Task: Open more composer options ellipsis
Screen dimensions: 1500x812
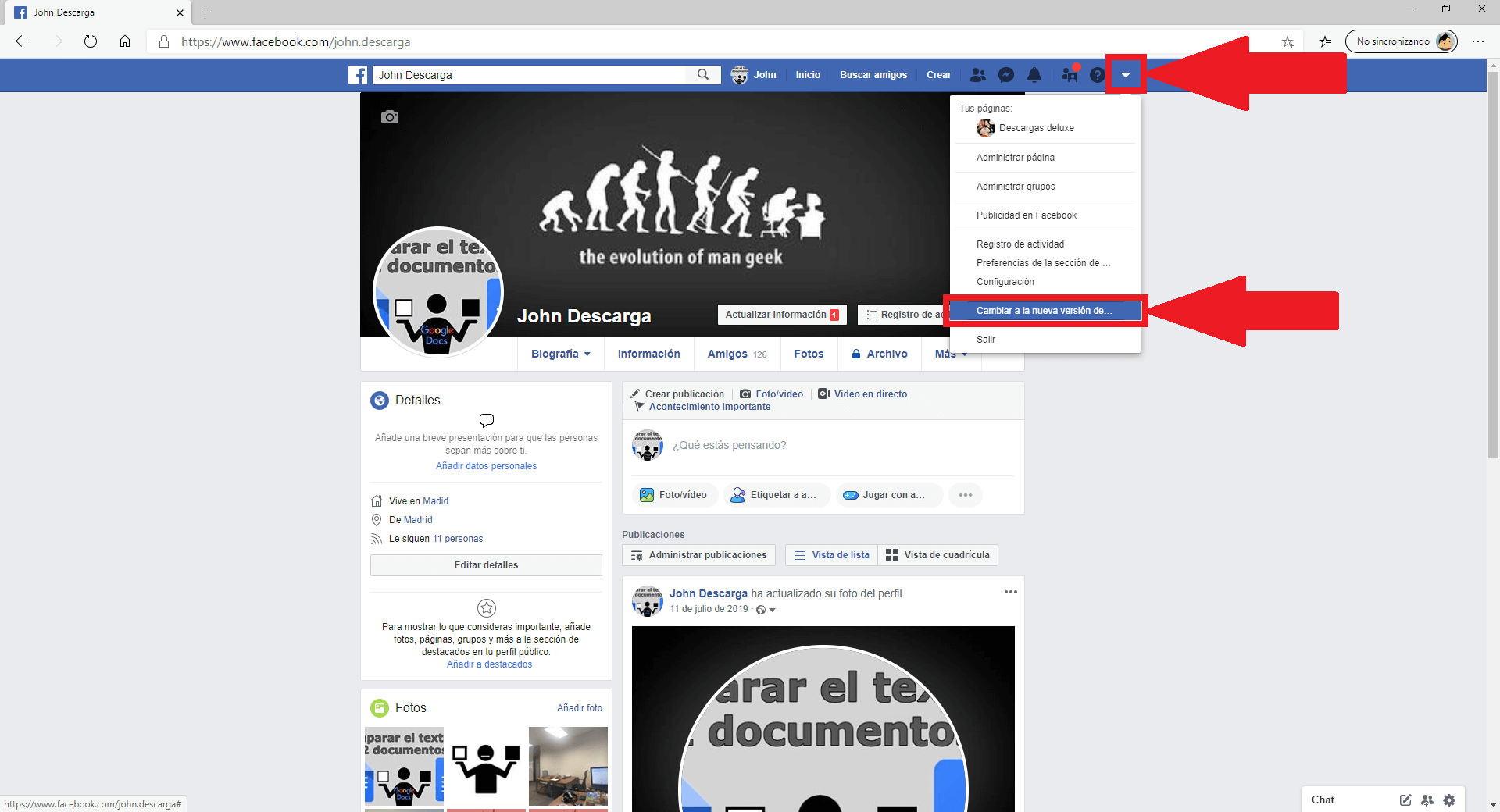Action: (x=966, y=495)
